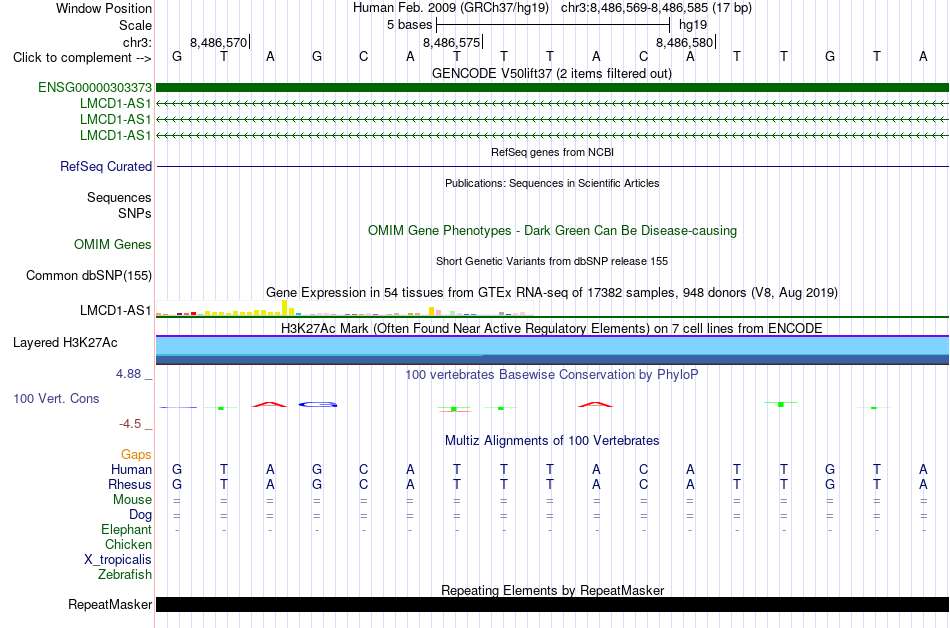Viewport: 950px width, 628px height.
Task: Click the H3K27Ac Mark ENCODE track title
Action: [x=552, y=328]
